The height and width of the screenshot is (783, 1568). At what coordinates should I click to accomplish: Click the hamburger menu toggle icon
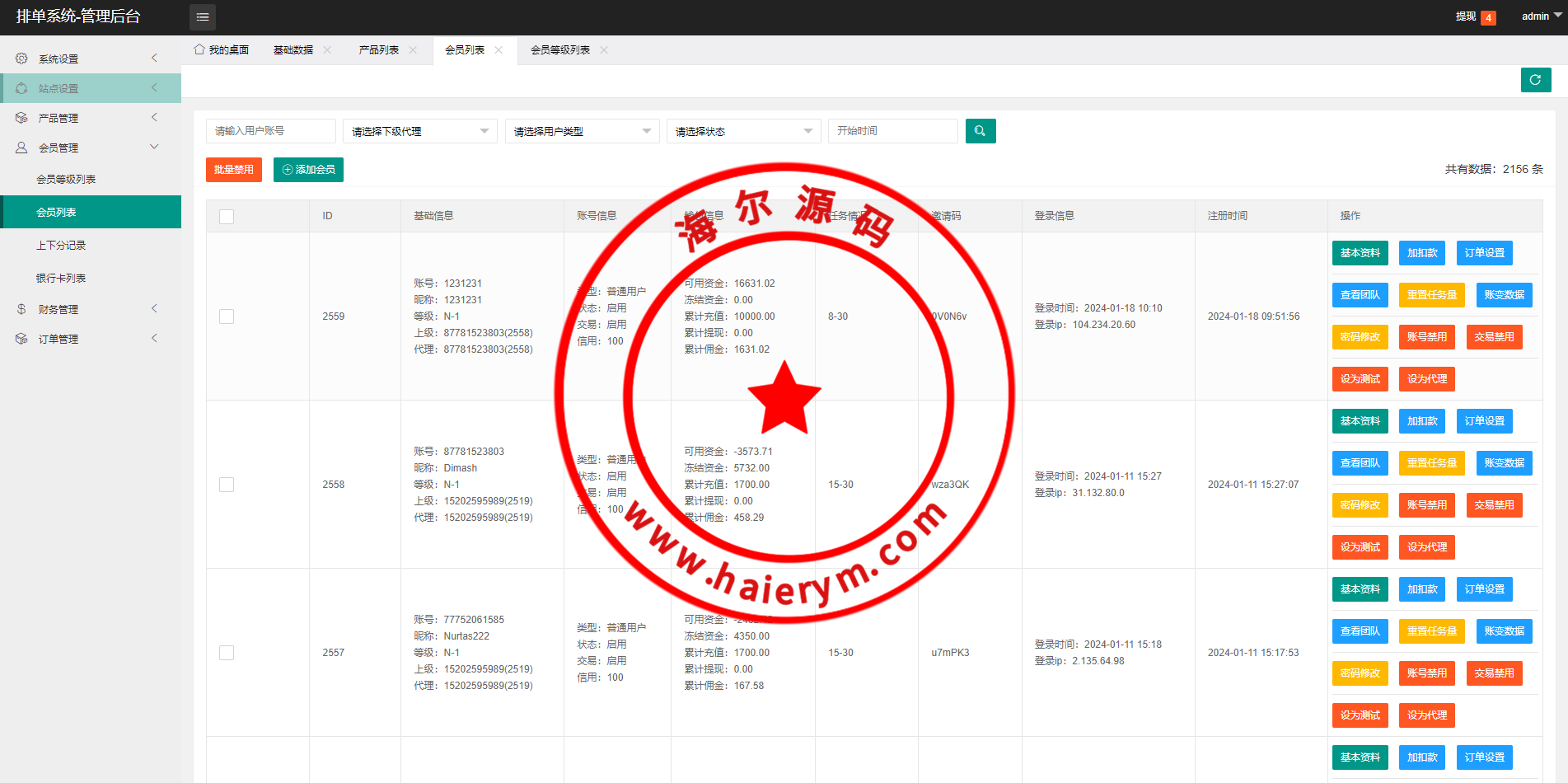coord(202,16)
